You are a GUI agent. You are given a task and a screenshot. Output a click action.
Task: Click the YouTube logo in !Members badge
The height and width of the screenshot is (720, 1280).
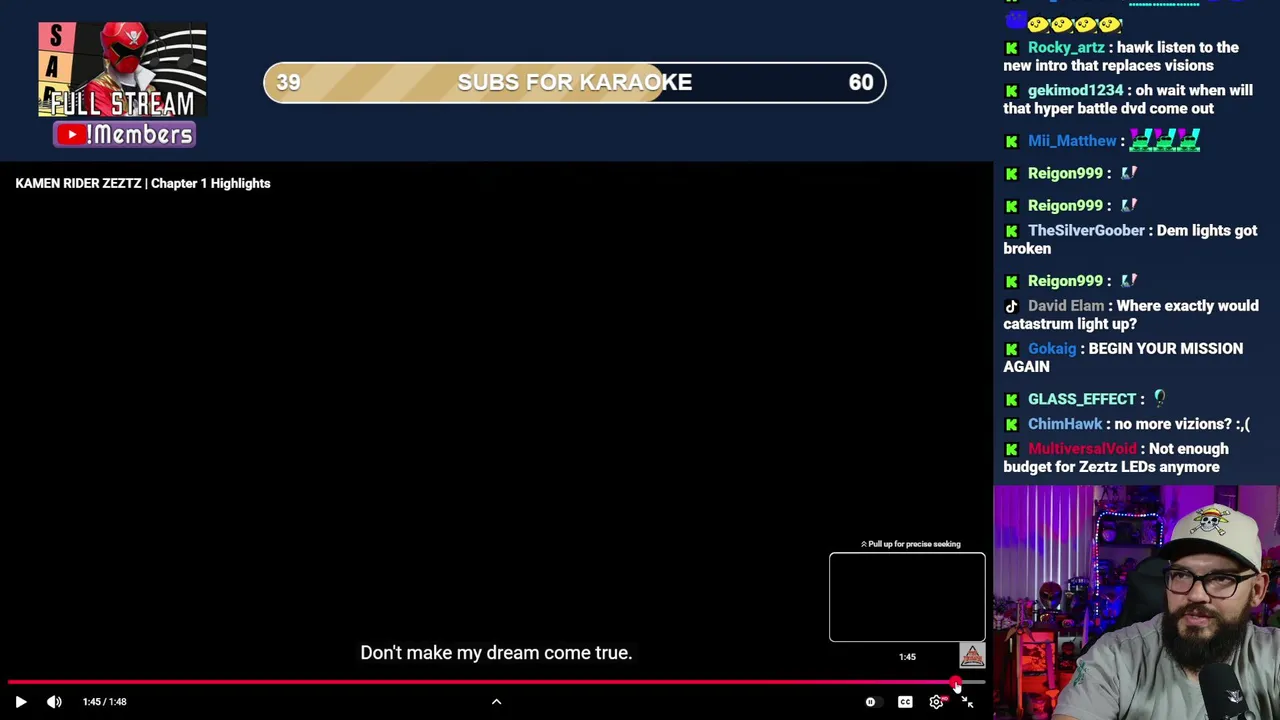71,134
